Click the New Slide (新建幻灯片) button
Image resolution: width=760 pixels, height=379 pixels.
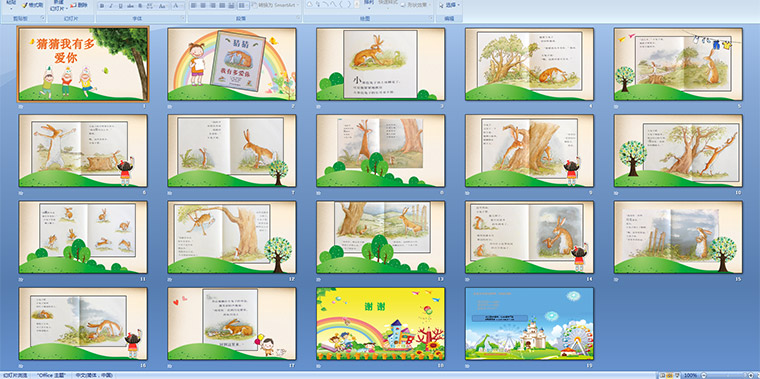point(57,6)
